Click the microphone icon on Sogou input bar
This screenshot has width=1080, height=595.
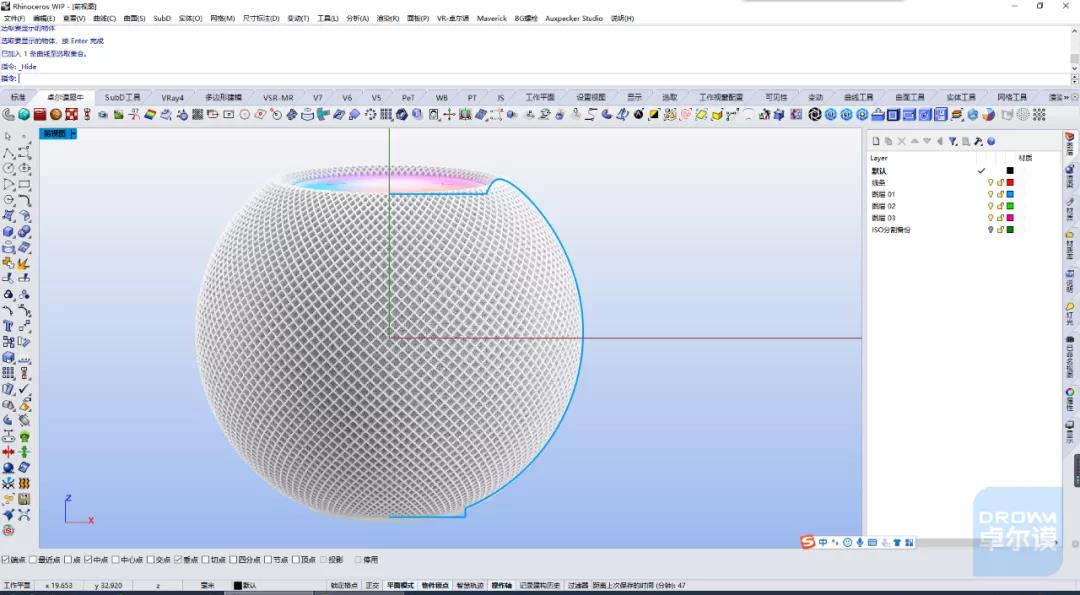tap(860, 543)
